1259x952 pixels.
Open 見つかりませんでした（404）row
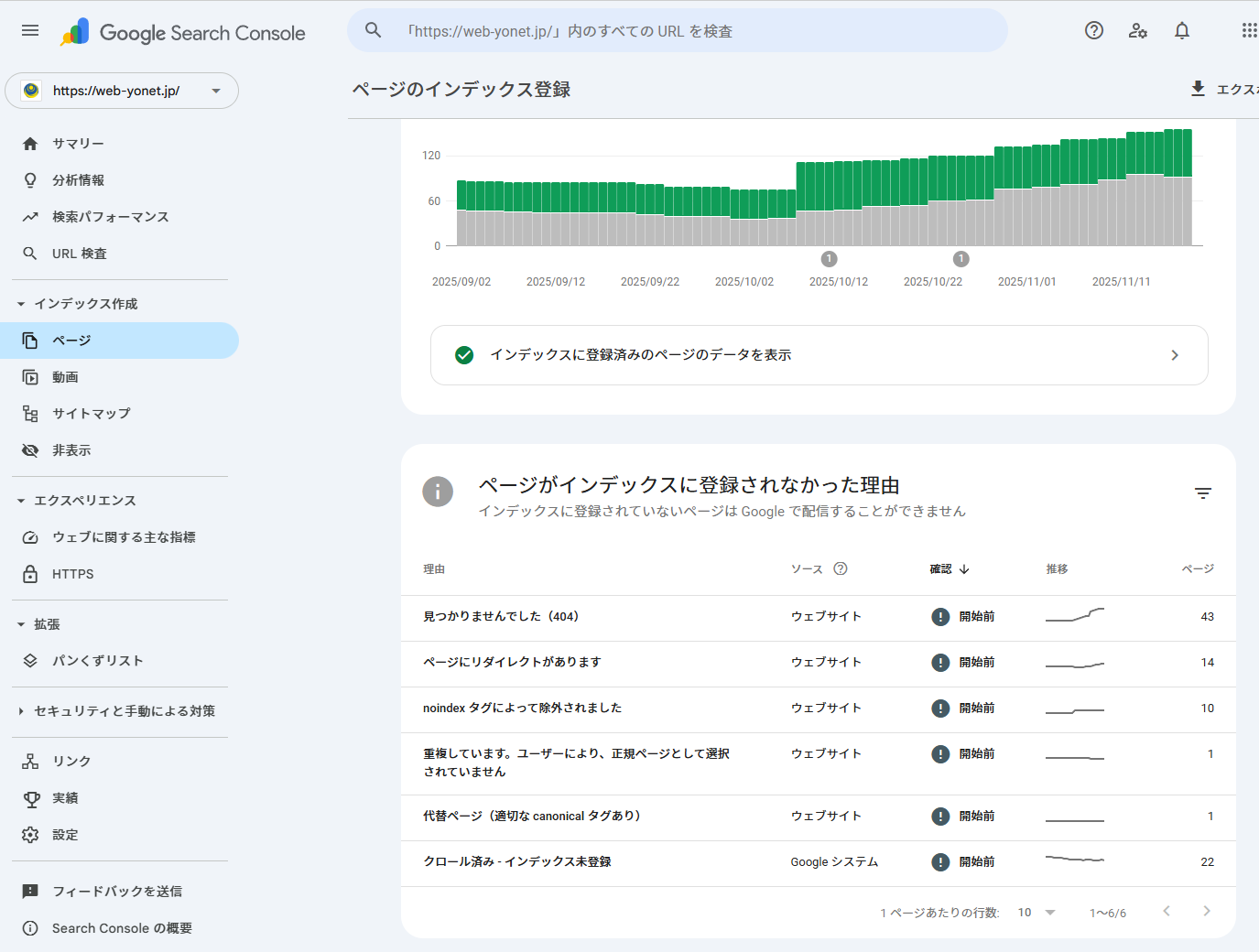501,617
